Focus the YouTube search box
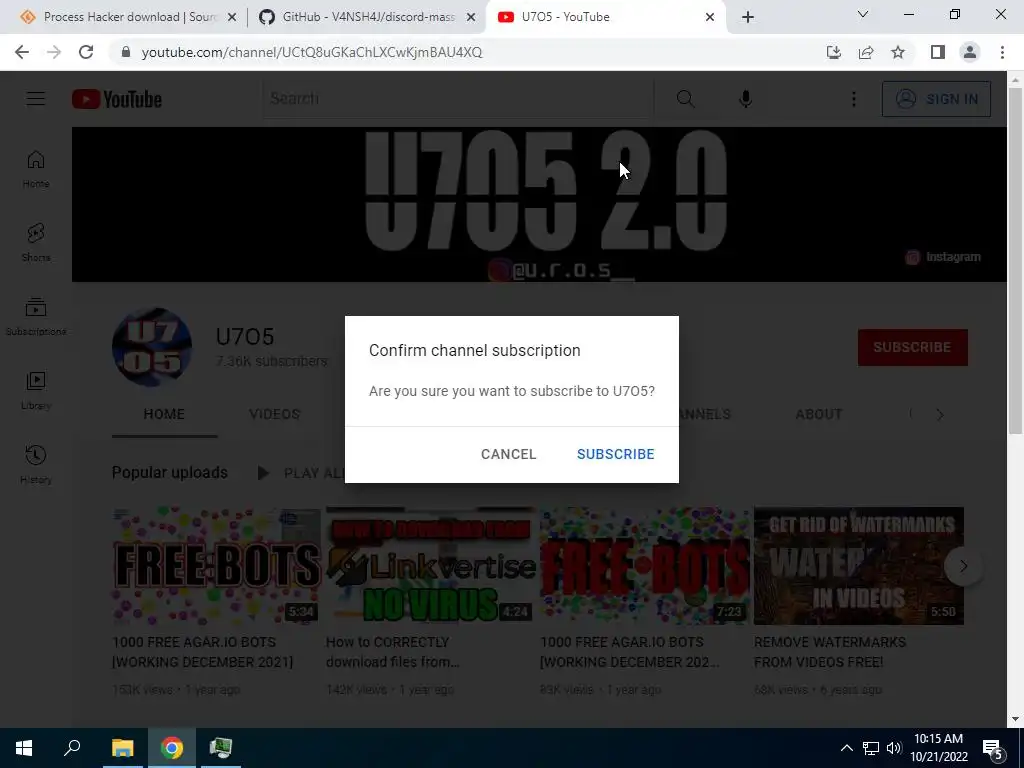The image size is (1024, 768). (x=457, y=99)
